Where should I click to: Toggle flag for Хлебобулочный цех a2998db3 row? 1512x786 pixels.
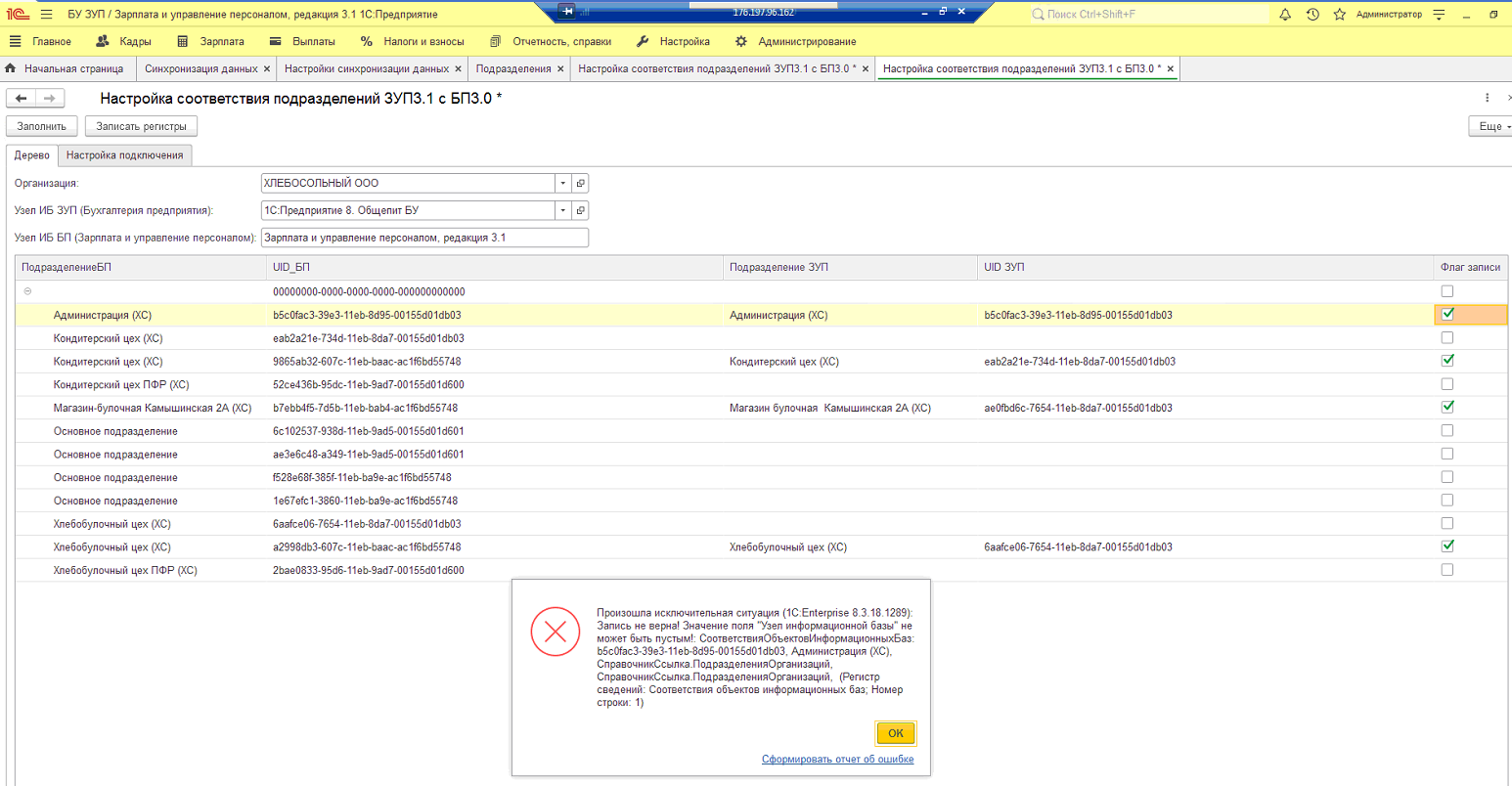tap(1447, 546)
